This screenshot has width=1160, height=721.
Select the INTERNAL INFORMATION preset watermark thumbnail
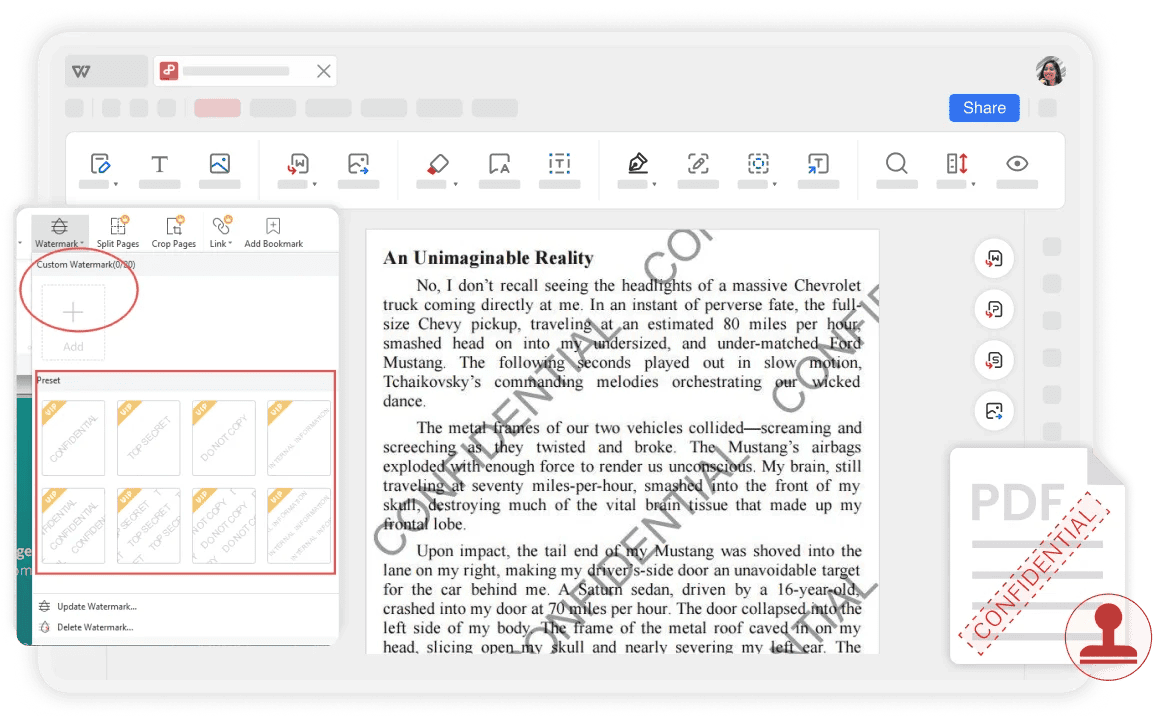[299, 438]
